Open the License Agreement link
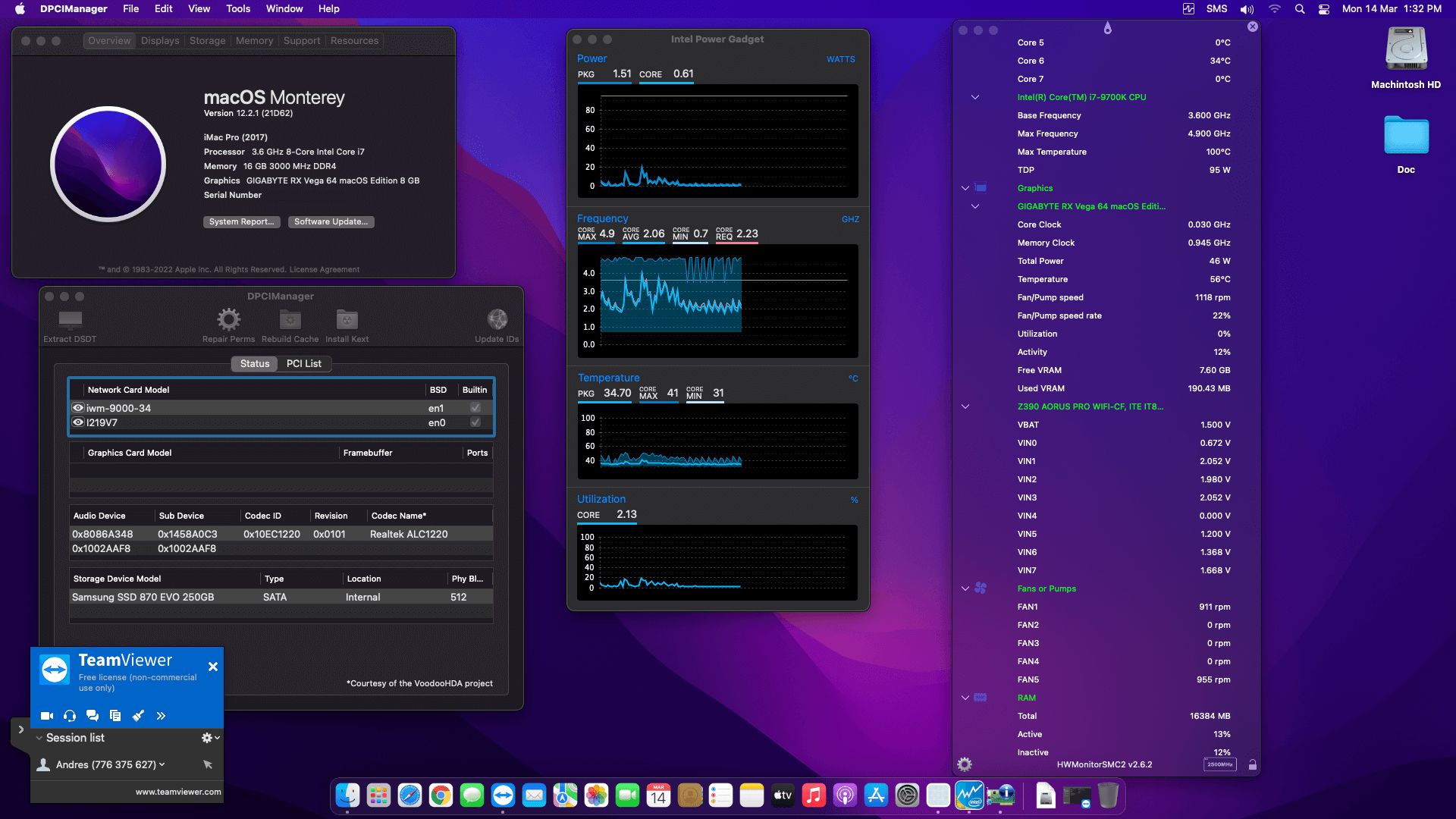The width and height of the screenshot is (1456, 819). pyautogui.click(x=325, y=270)
